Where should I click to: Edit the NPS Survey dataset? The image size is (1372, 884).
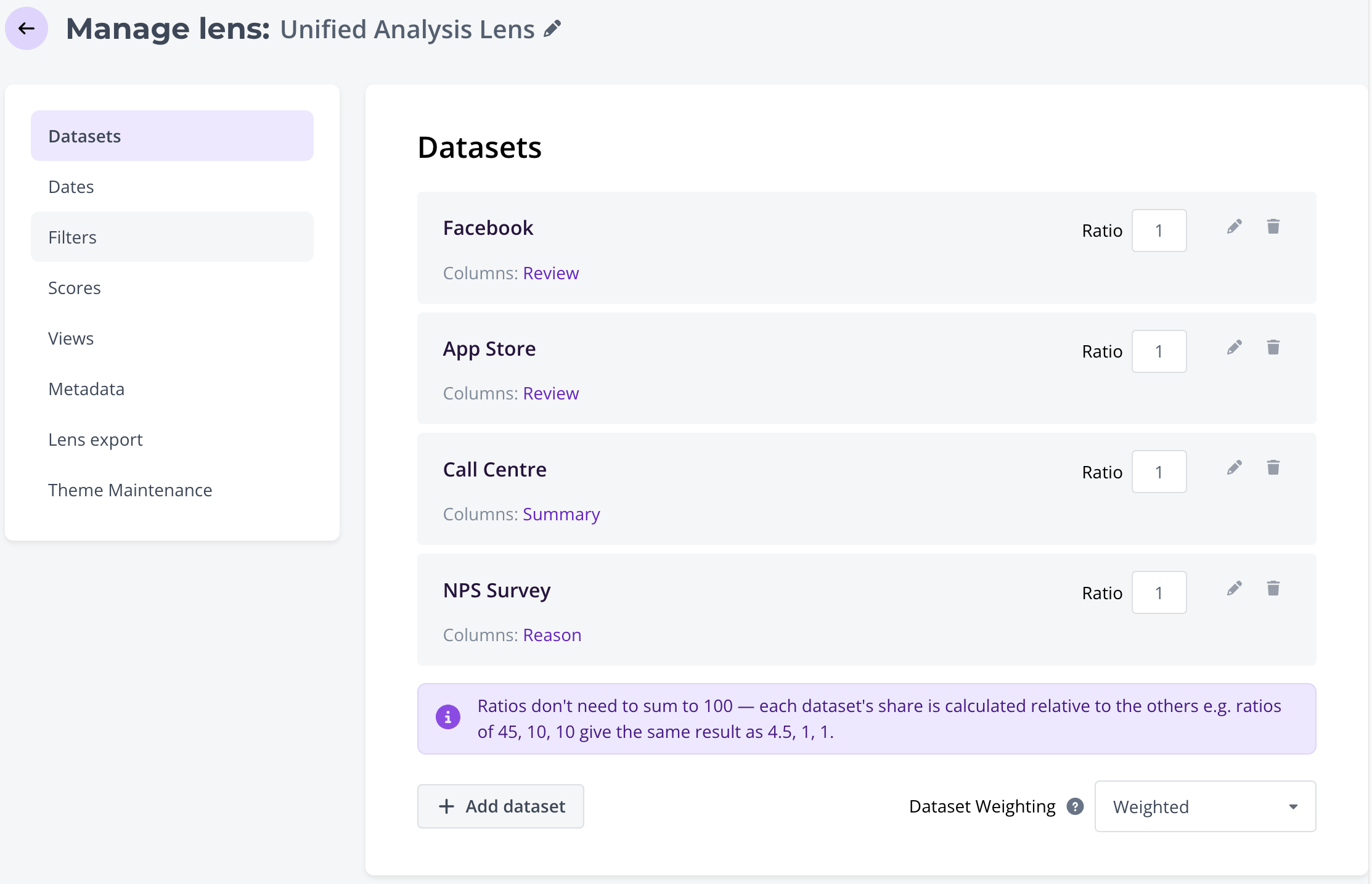coord(1234,588)
